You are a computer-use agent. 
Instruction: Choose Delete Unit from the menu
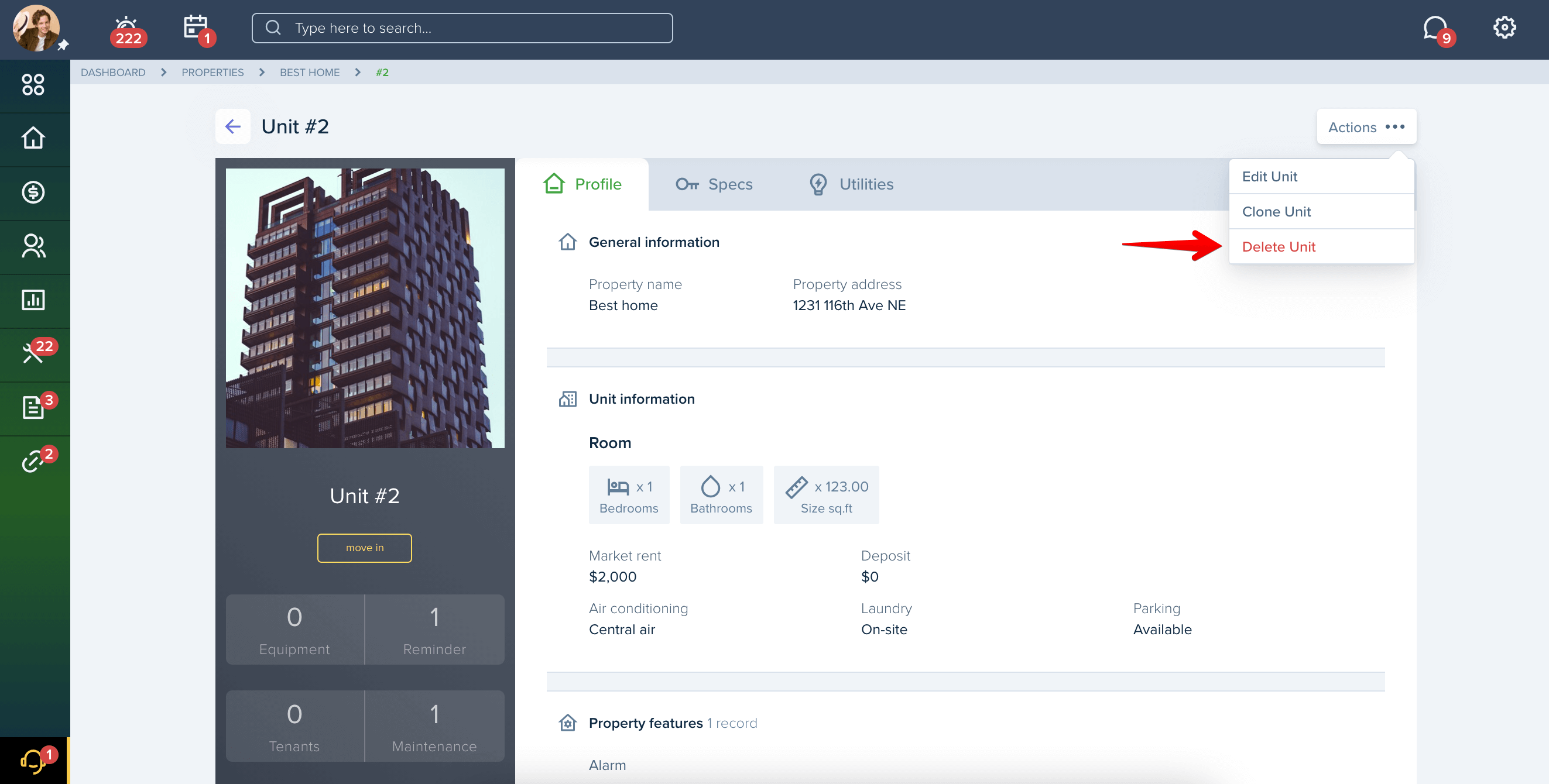click(1321, 247)
